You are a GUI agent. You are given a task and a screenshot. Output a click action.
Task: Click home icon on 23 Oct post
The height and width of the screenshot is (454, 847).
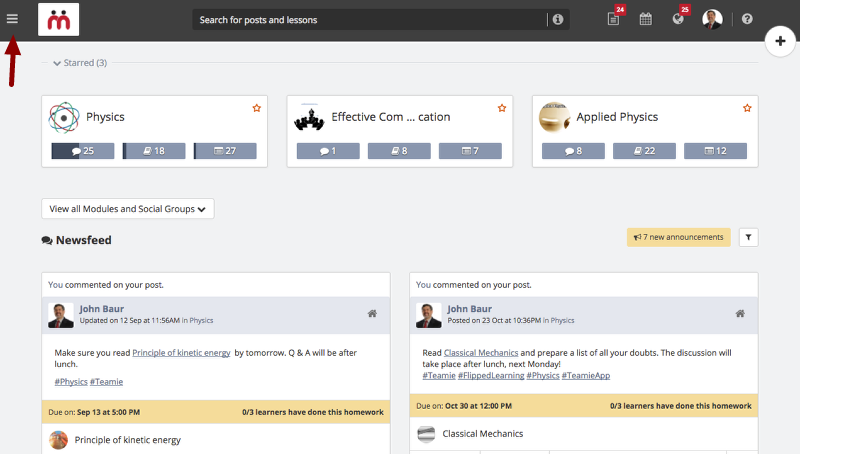click(740, 313)
